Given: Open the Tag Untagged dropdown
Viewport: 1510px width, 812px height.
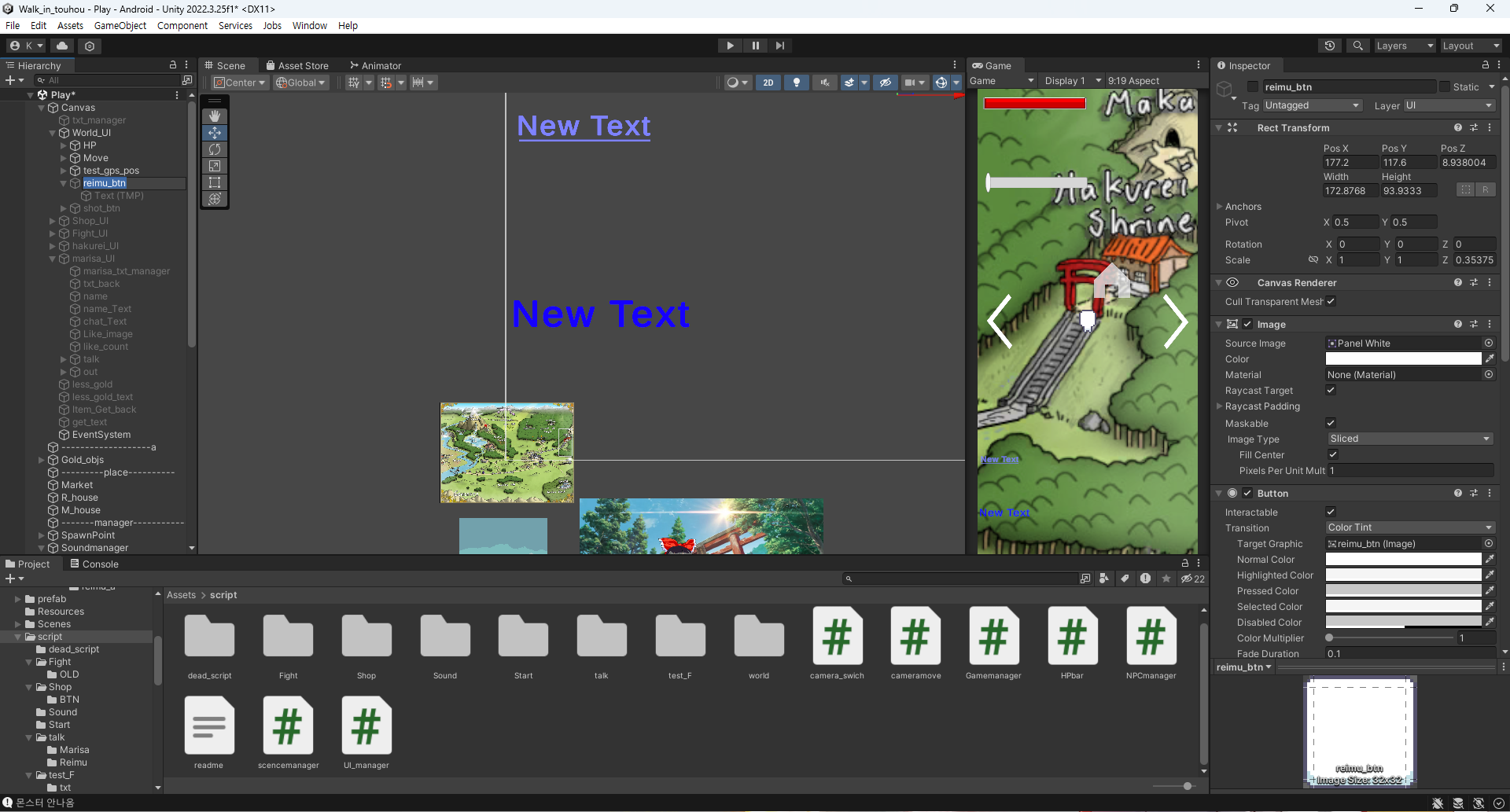Looking at the screenshot, I should tap(1312, 105).
